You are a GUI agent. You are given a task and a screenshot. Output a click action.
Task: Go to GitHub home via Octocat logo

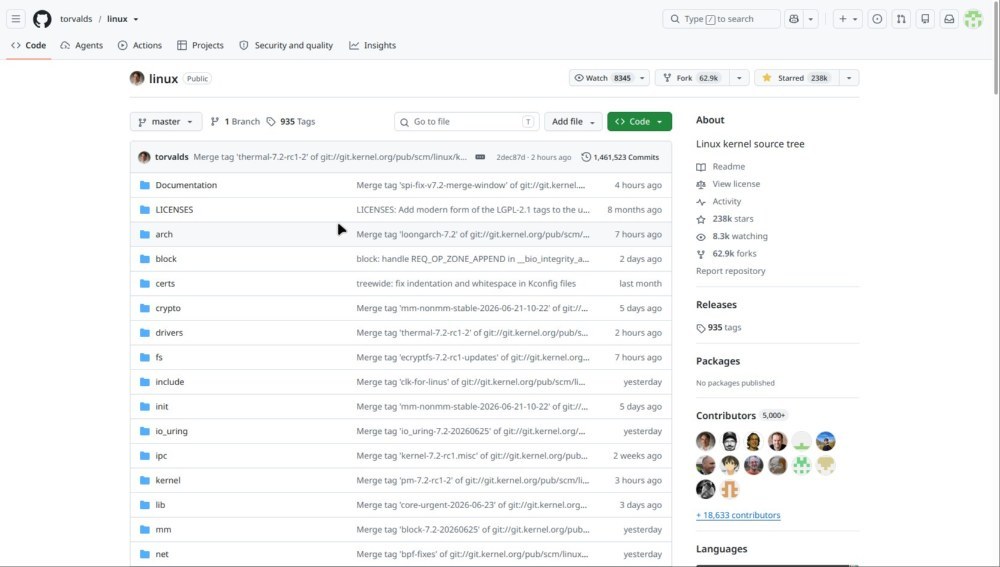[x=42, y=19]
